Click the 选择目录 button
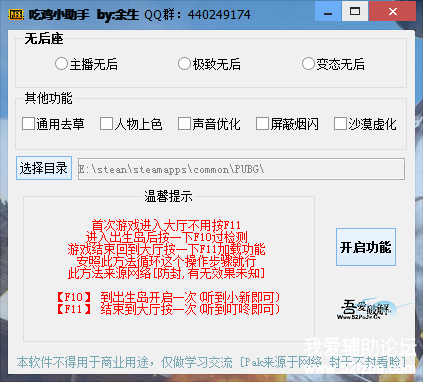Image resolution: width=423 pixels, height=382 pixels. tap(44, 168)
